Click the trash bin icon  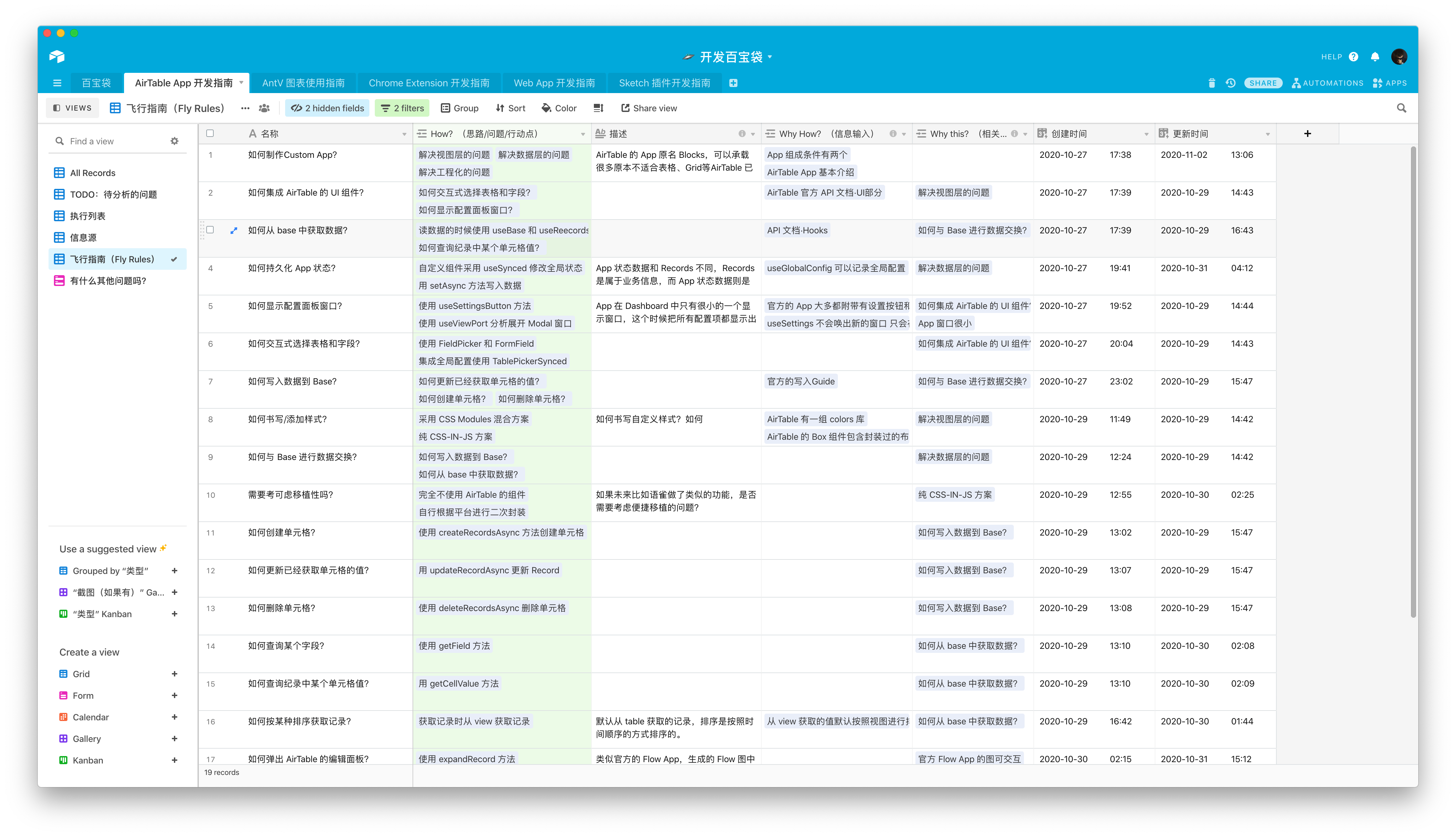pyautogui.click(x=1211, y=83)
